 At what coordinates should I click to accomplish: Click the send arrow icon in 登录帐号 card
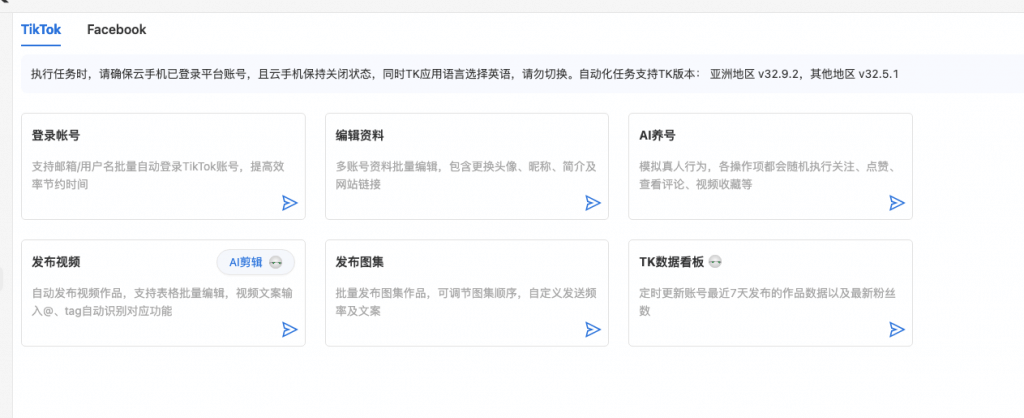(x=289, y=203)
